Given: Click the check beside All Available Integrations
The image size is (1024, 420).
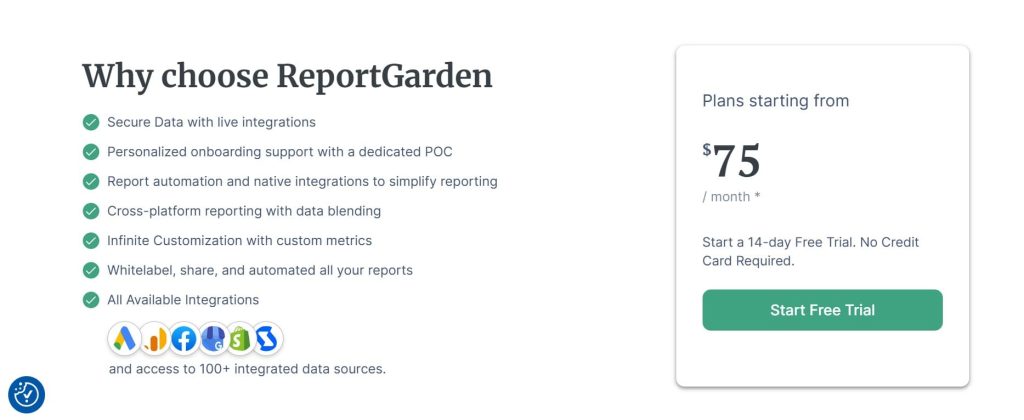Looking at the screenshot, I should tap(90, 299).
